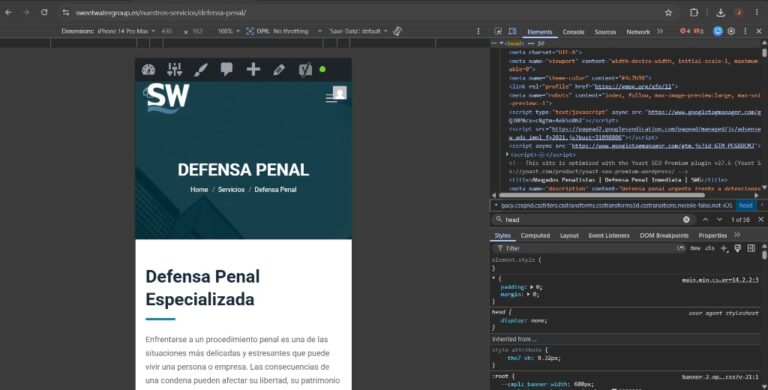Click the search field containing head
Screen dimensions: 768x390
pyautogui.click(x=593, y=219)
